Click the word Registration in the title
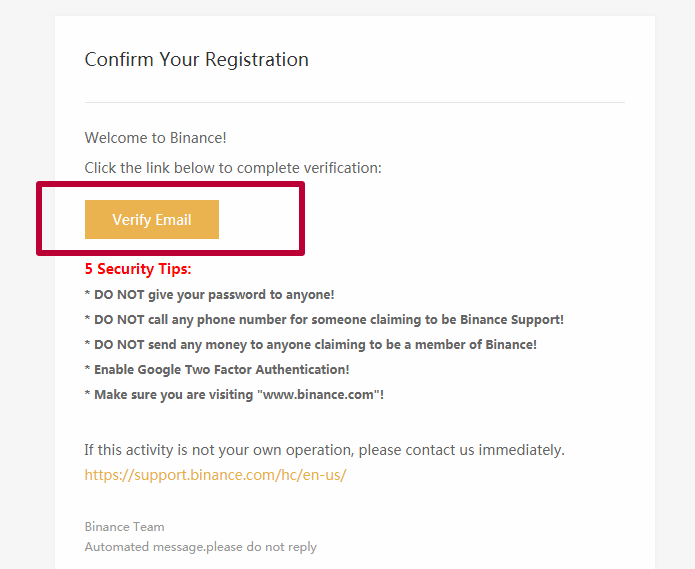This screenshot has height=569, width=695. point(257,60)
